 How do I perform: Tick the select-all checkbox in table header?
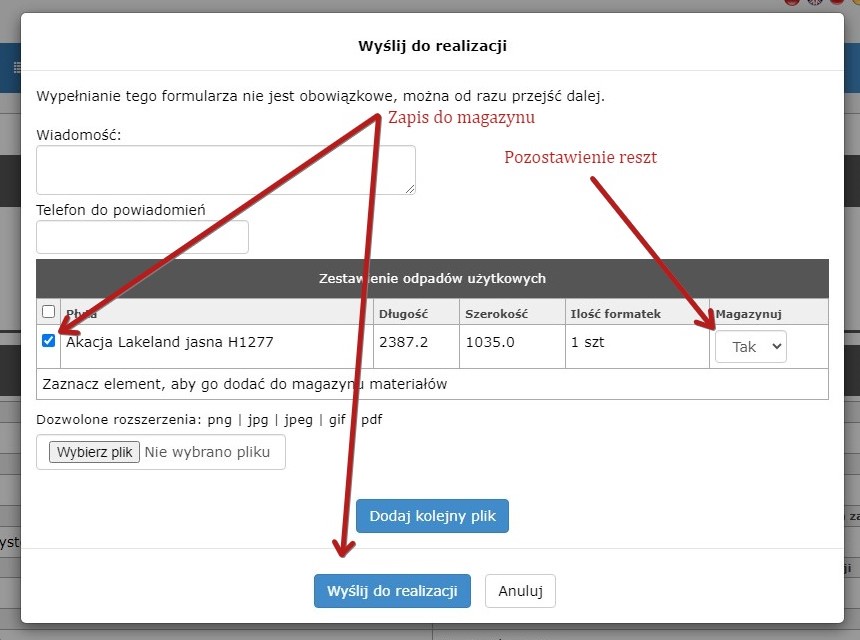click(x=48, y=312)
